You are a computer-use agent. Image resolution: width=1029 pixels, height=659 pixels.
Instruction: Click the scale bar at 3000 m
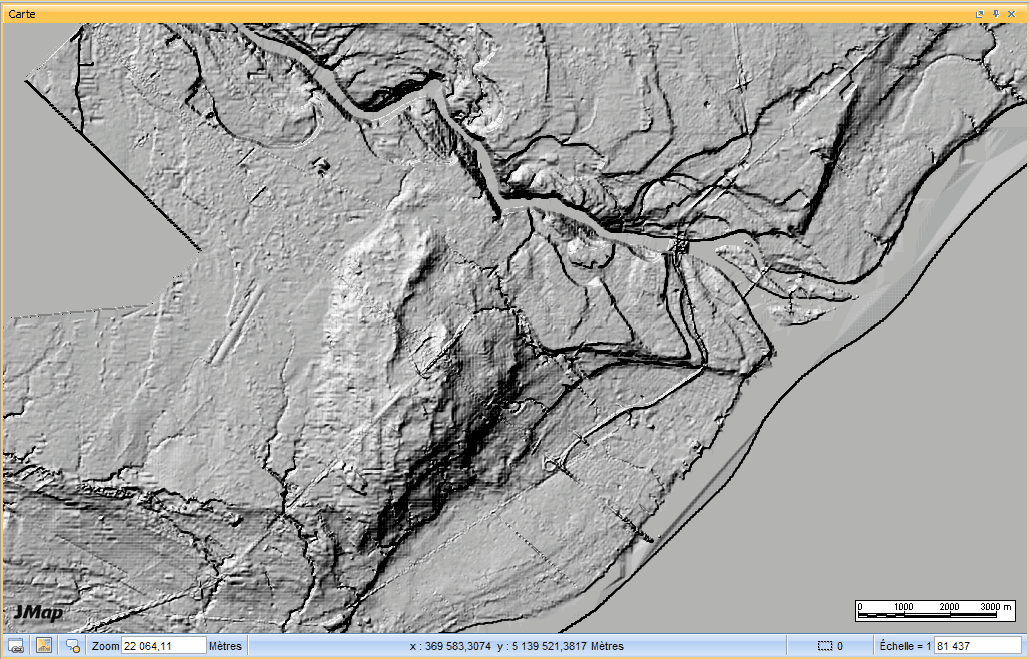pos(995,607)
